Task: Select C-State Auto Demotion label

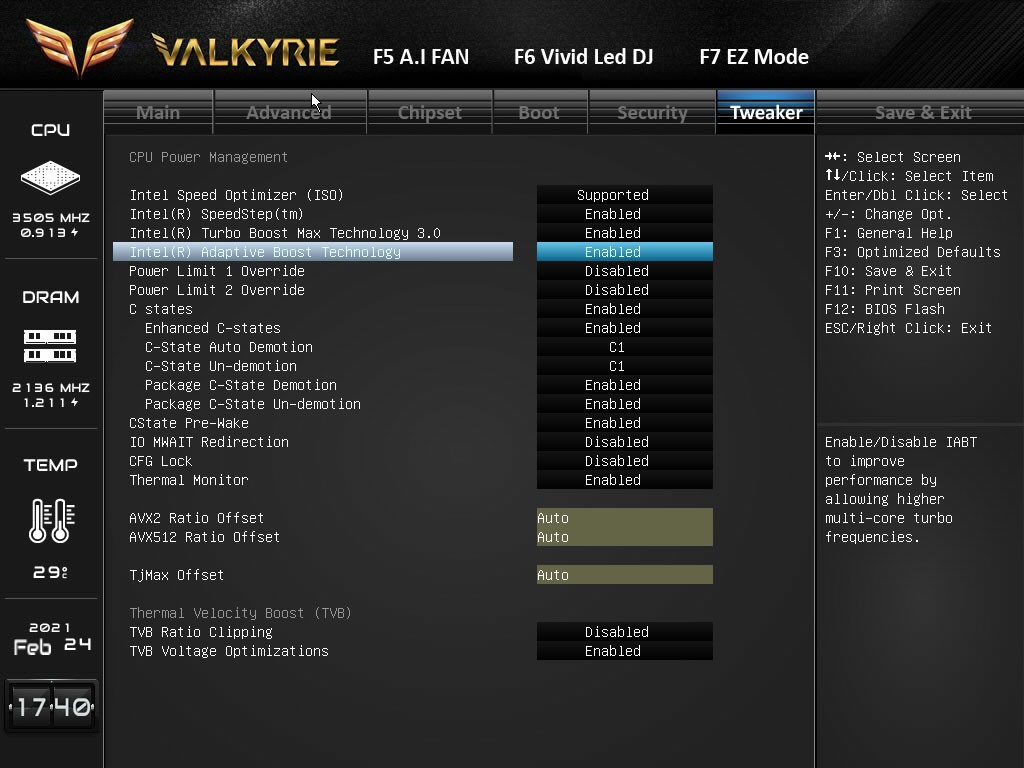Action: pyautogui.click(x=229, y=347)
